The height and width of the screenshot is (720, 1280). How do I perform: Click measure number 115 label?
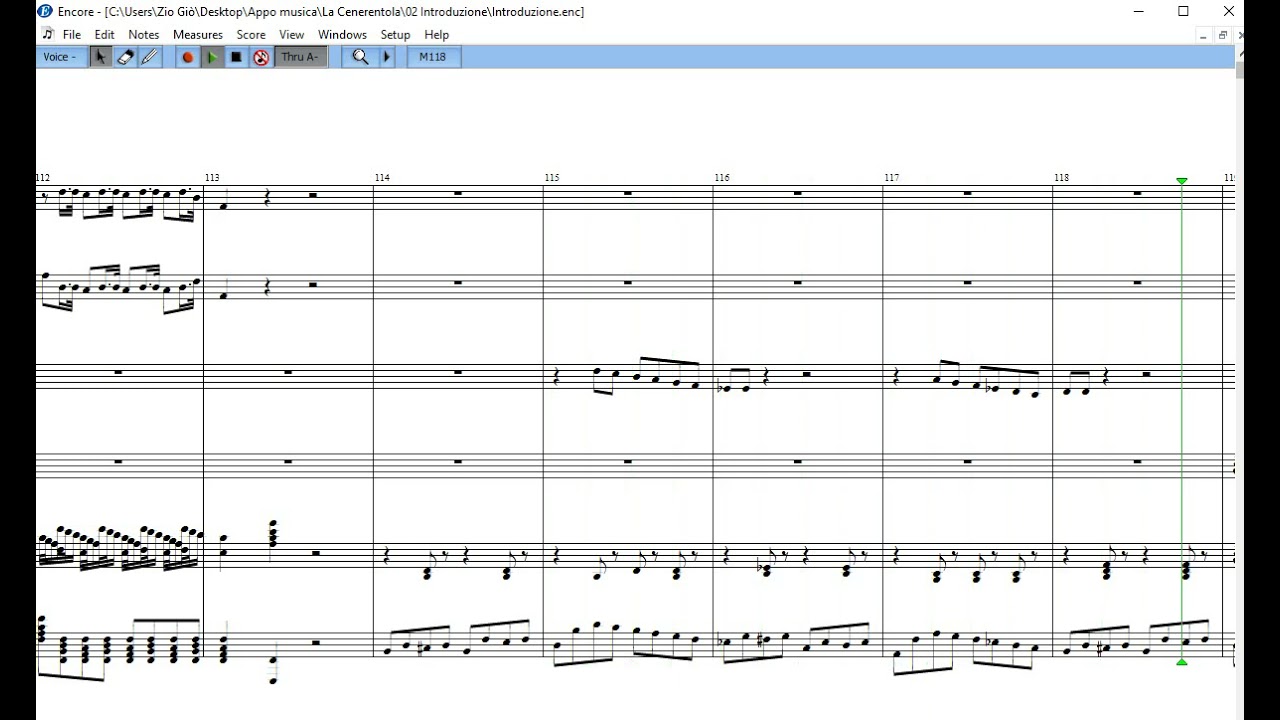[552, 178]
